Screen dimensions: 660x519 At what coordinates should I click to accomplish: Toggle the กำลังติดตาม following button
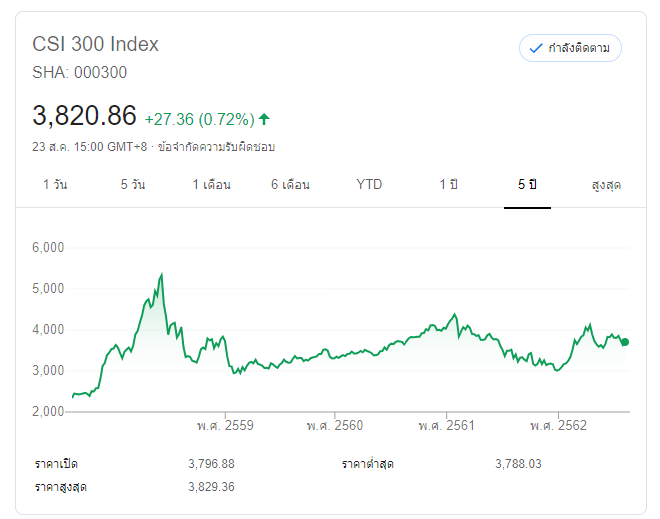click(570, 48)
